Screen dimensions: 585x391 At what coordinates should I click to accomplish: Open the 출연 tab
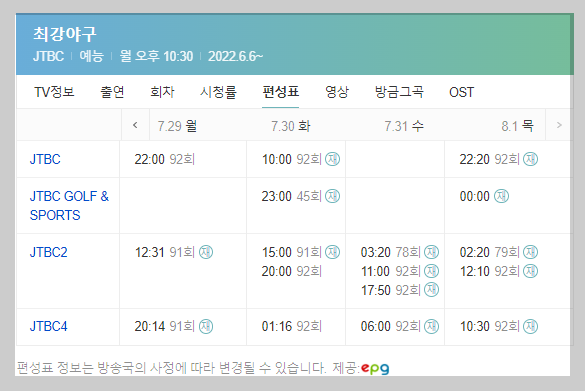[x=112, y=92]
